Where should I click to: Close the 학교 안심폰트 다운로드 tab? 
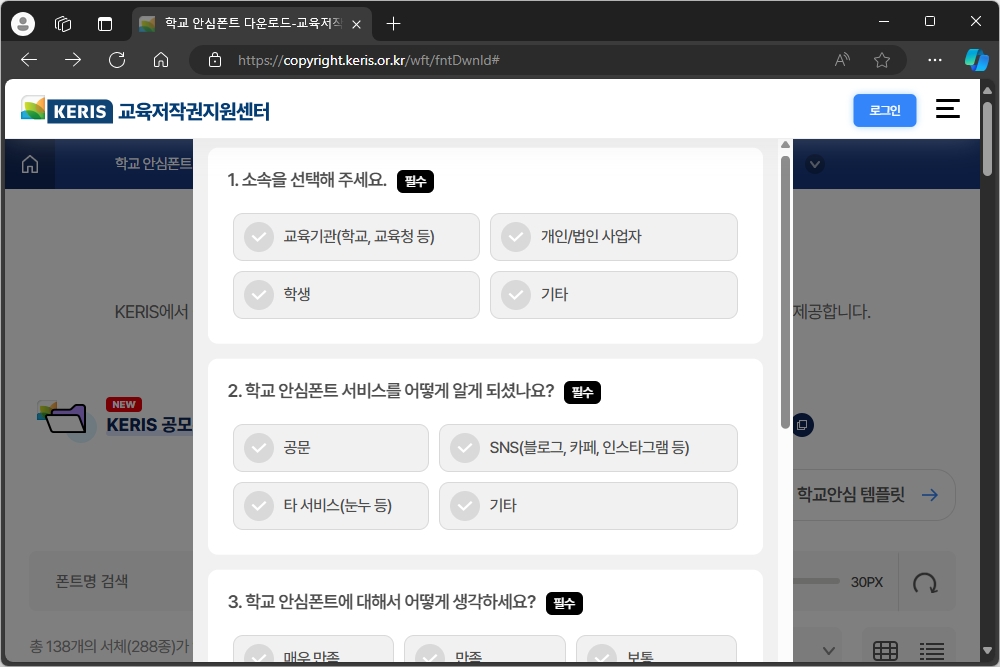point(357,24)
